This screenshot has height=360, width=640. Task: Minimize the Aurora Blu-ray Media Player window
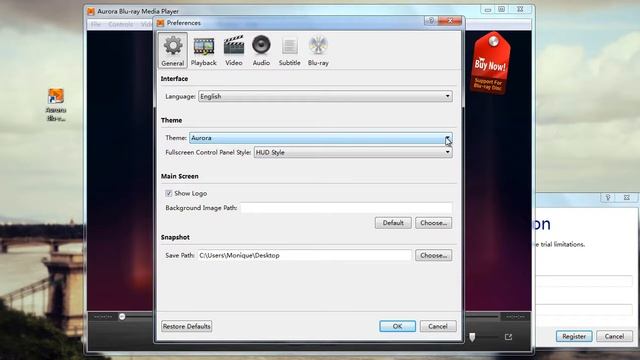(x=487, y=9)
